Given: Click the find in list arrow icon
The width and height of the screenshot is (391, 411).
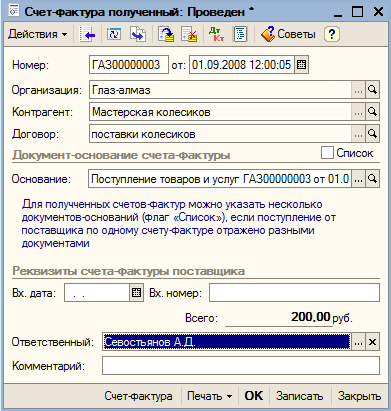Looking at the screenshot, I should tap(87, 34).
